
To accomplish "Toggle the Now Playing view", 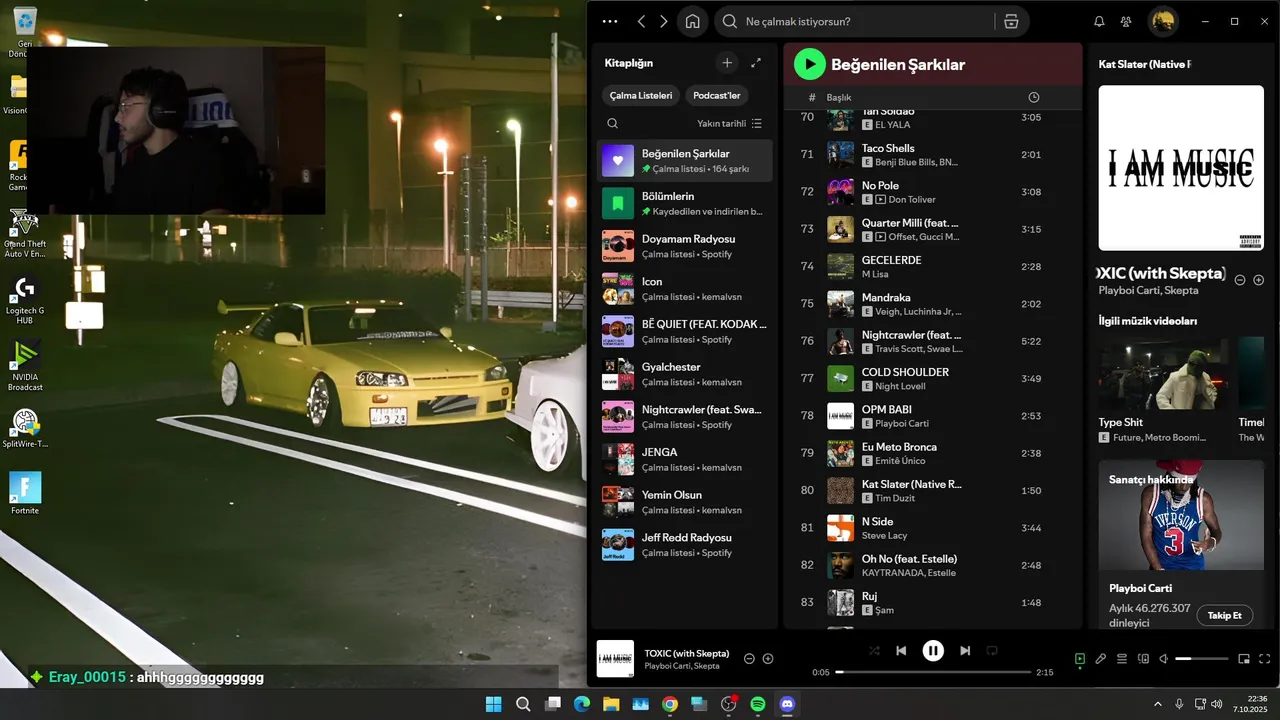I will [x=1080, y=659].
